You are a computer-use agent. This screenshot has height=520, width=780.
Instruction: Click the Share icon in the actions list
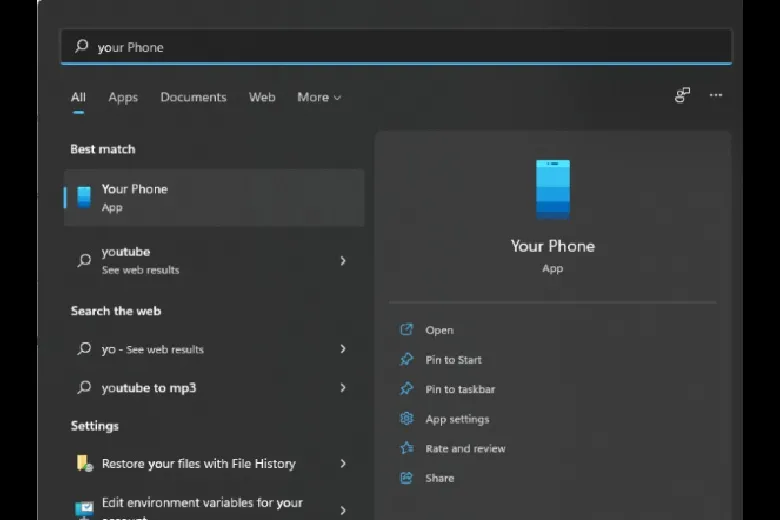(x=406, y=478)
